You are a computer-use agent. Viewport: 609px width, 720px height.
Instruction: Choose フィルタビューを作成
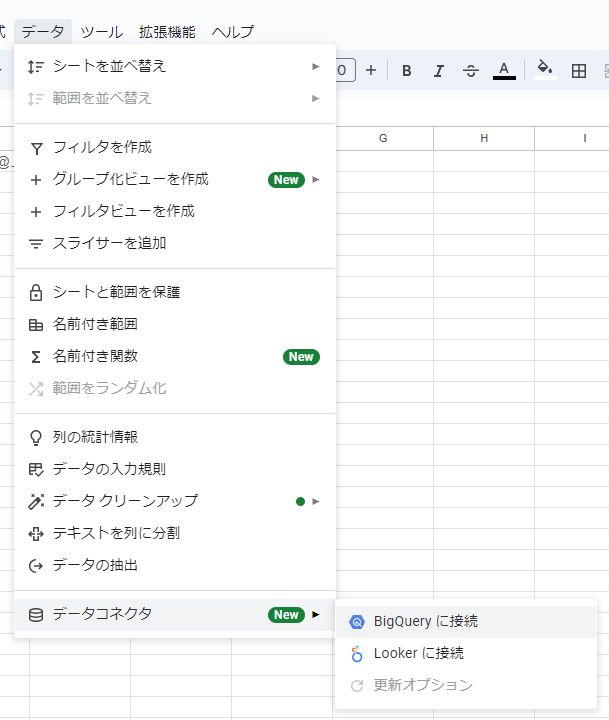click(175, 211)
